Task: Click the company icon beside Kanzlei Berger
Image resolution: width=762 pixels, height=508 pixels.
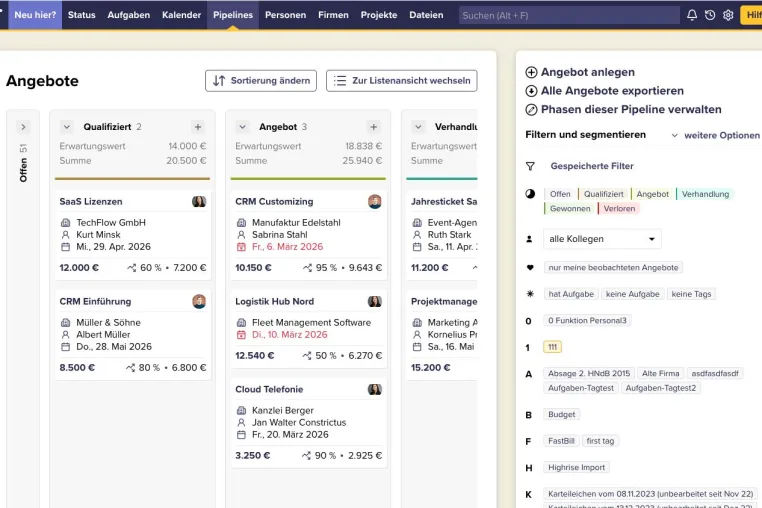Action: pos(241,411)
